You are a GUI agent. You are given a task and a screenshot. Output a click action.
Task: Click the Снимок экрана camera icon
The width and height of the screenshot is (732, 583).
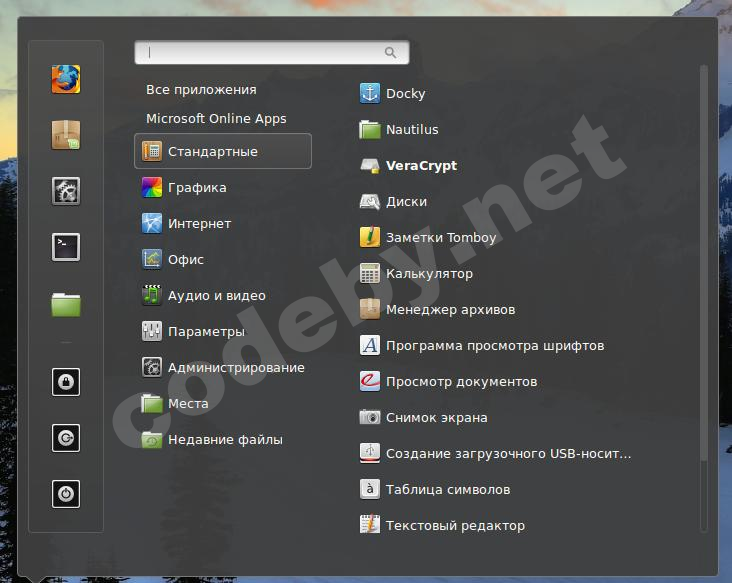coord(370,417)
